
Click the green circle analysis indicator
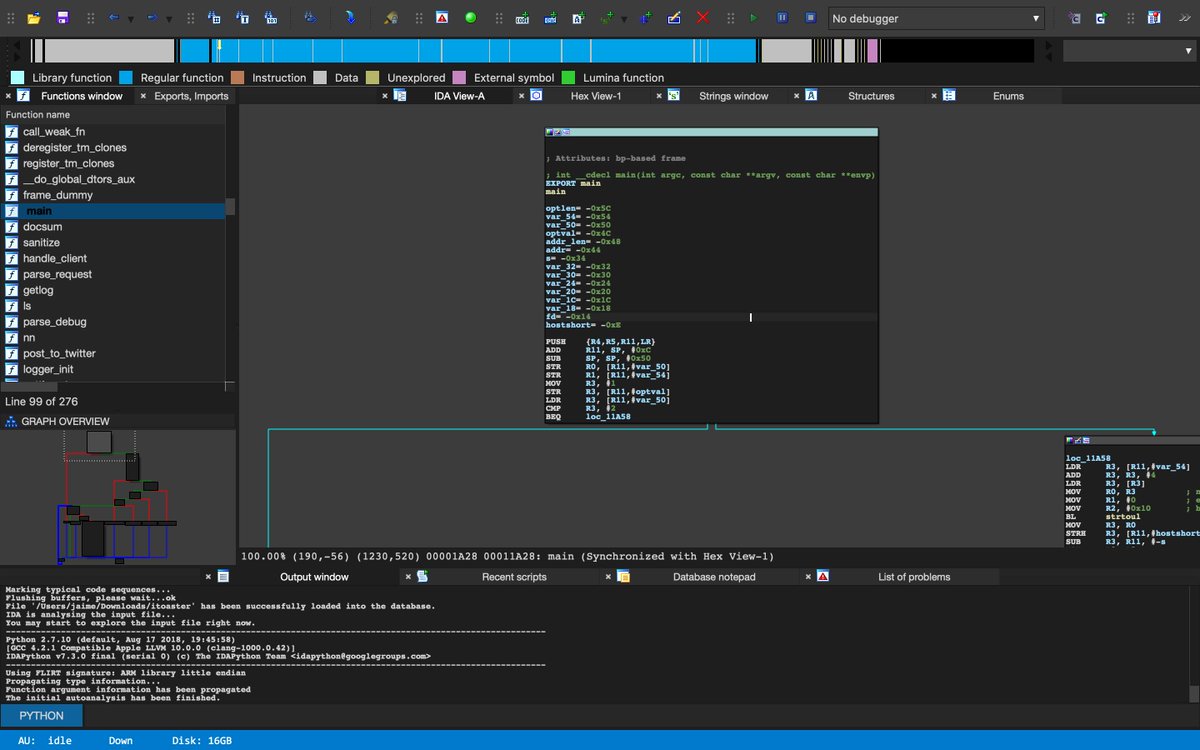coord(470,18)
